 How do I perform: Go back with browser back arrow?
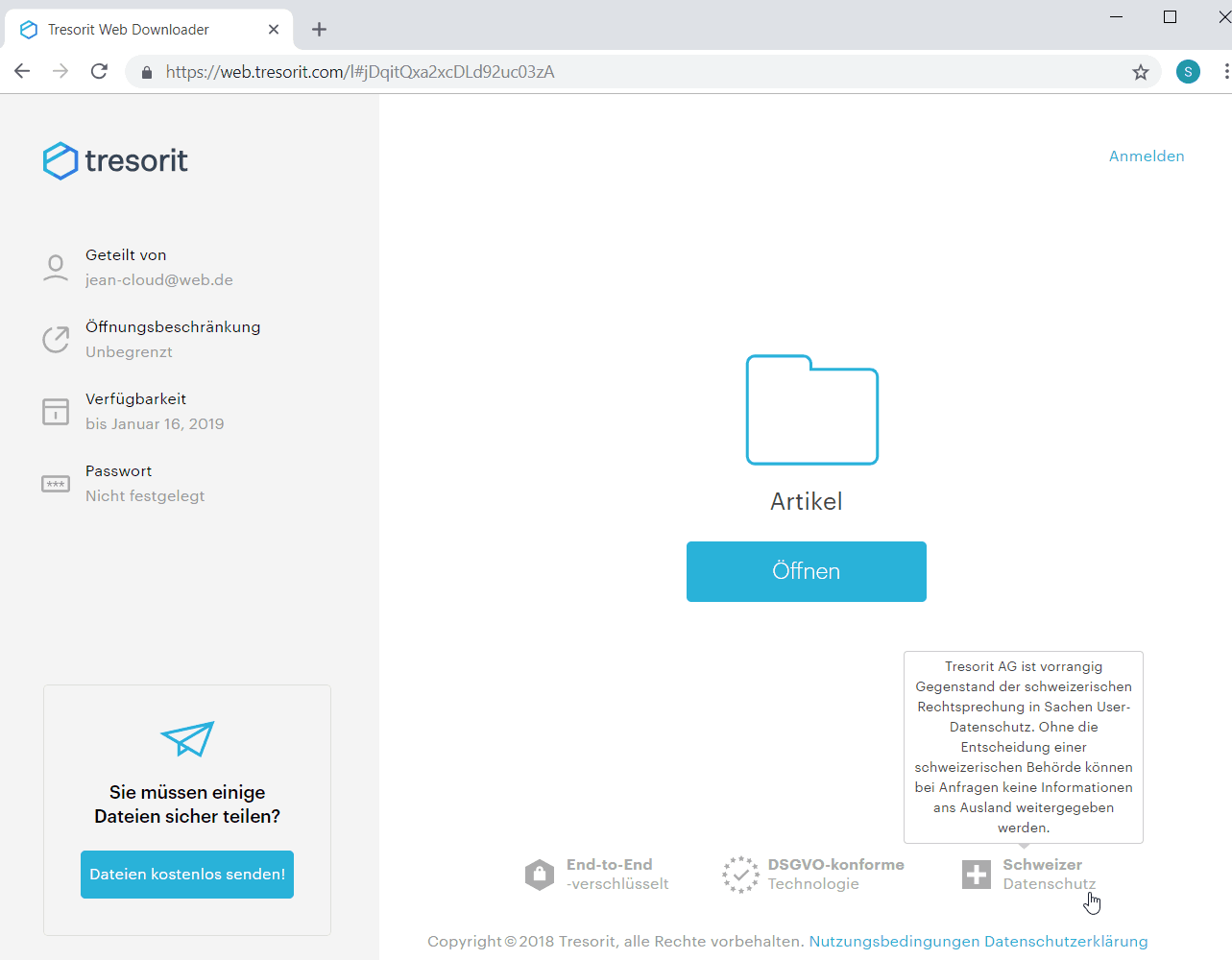(22, 72)
